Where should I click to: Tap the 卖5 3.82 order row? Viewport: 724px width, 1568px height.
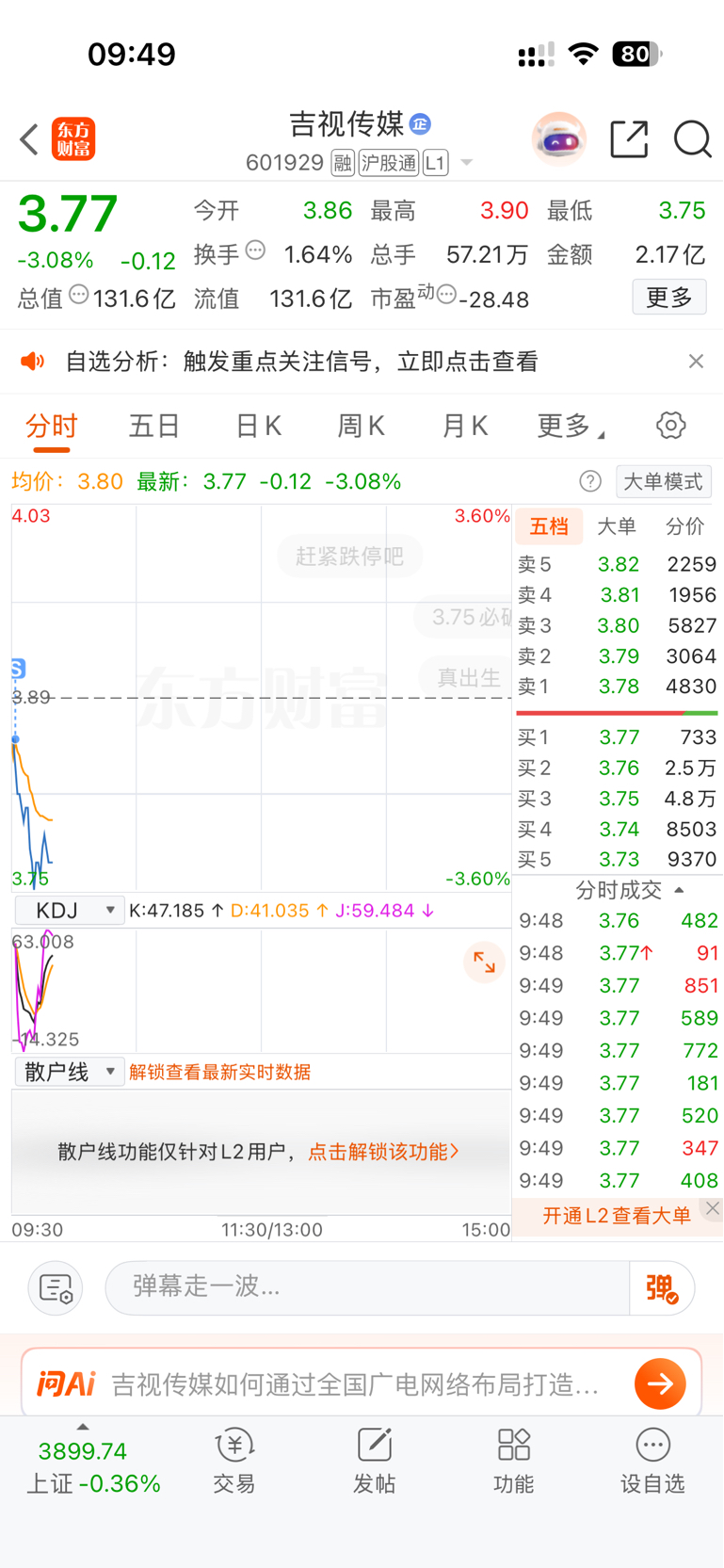[618, 564]
